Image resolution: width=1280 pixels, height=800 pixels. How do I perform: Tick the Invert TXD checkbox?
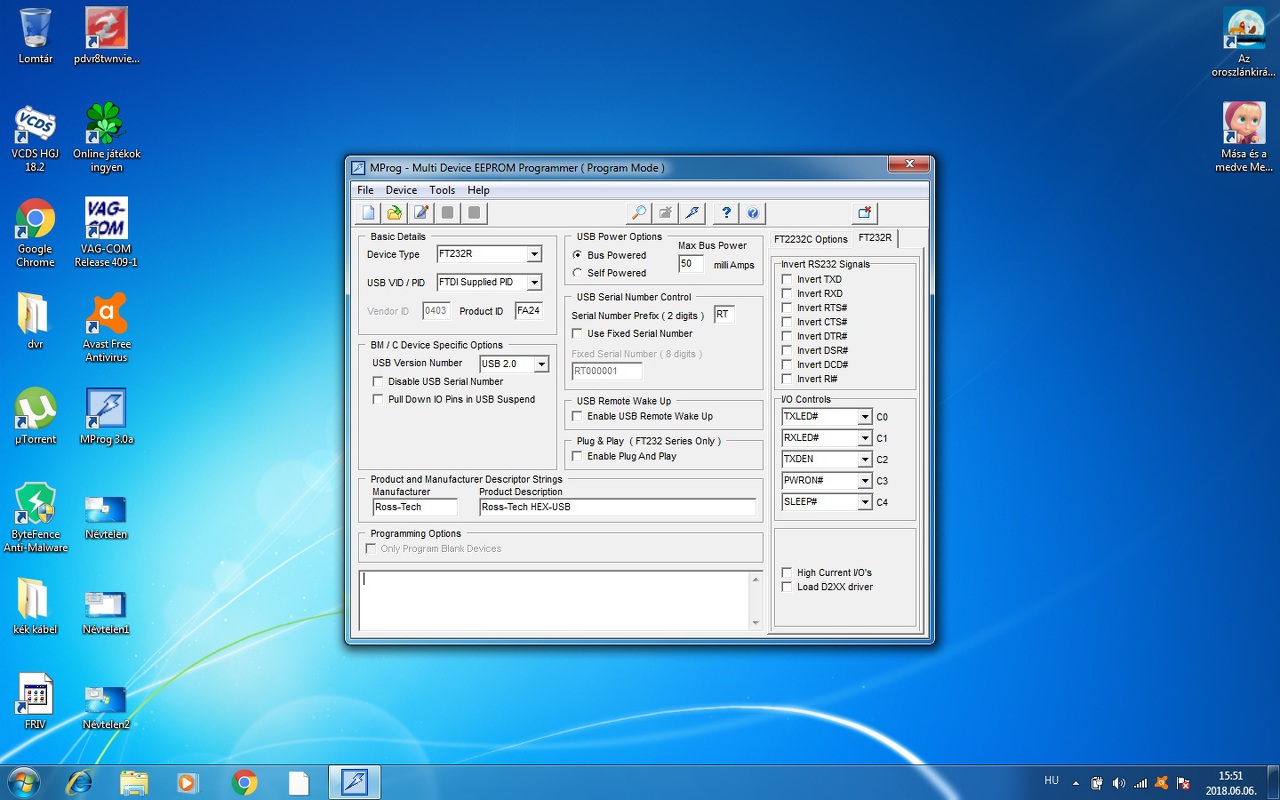tap(787, 280)
